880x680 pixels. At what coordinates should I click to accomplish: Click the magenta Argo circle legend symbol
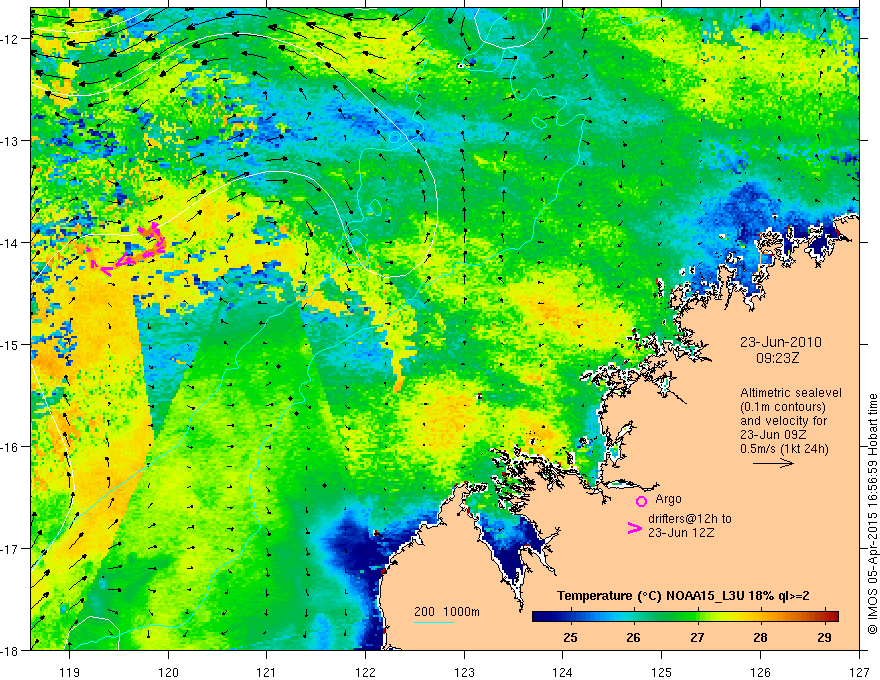(641, 501)
